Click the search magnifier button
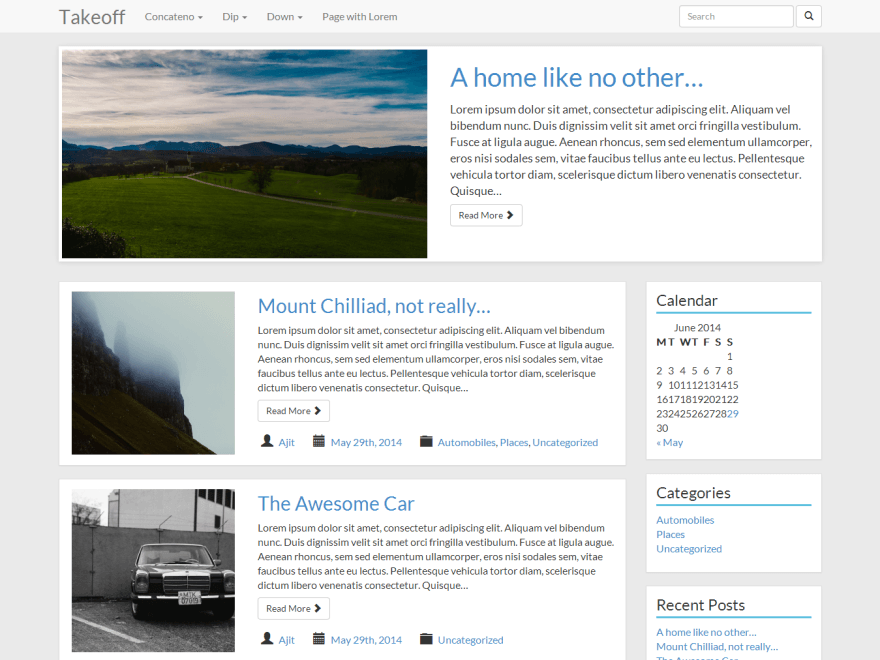This screenshot has width=880, height=660. [x=809, y=16]
